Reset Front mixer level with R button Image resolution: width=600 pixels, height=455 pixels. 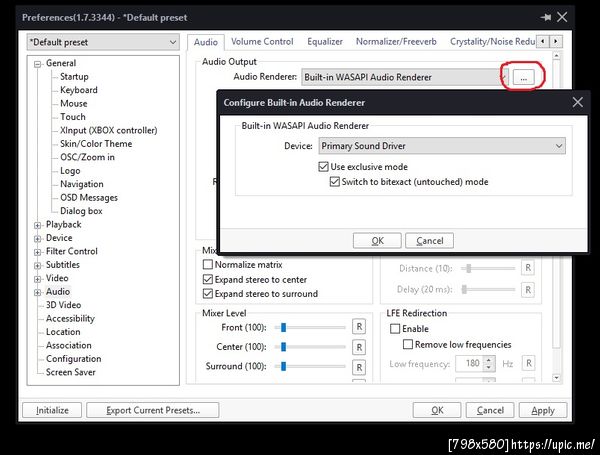[x=359, y=327]
